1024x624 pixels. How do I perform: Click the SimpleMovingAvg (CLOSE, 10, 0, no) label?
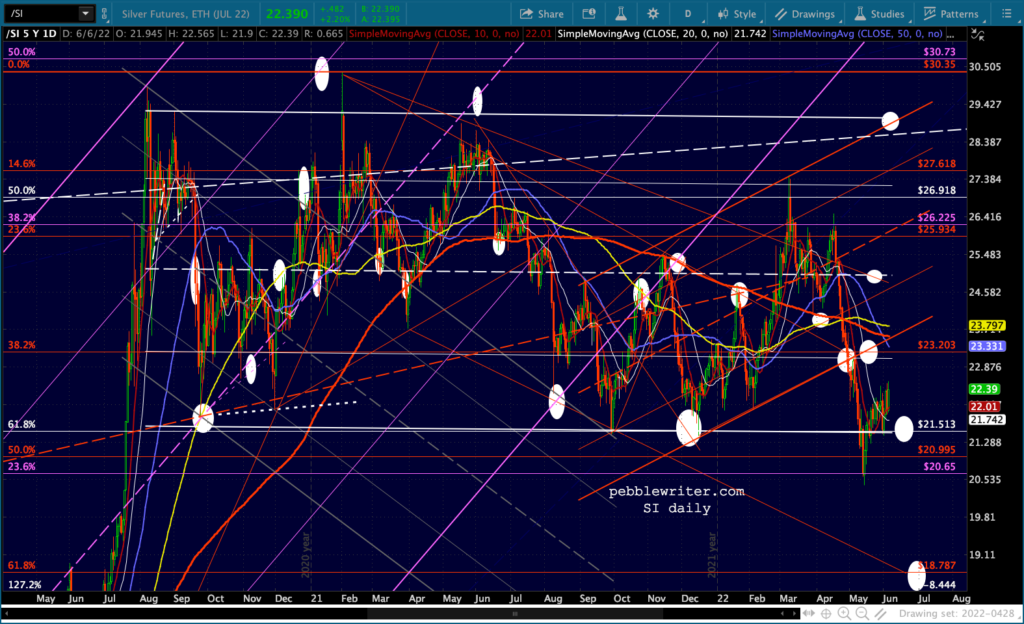point(434,33)
